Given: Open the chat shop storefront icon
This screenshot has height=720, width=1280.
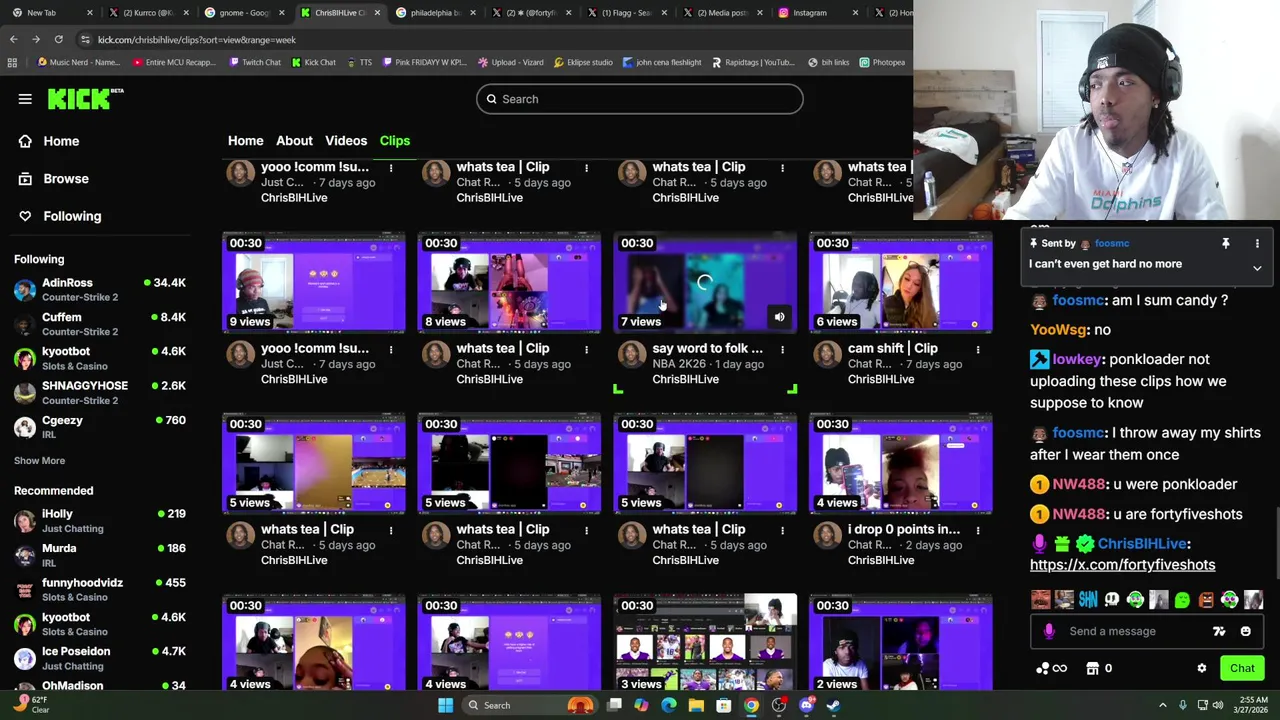Looking at the screenshot, I should [x=1092, y=668].
